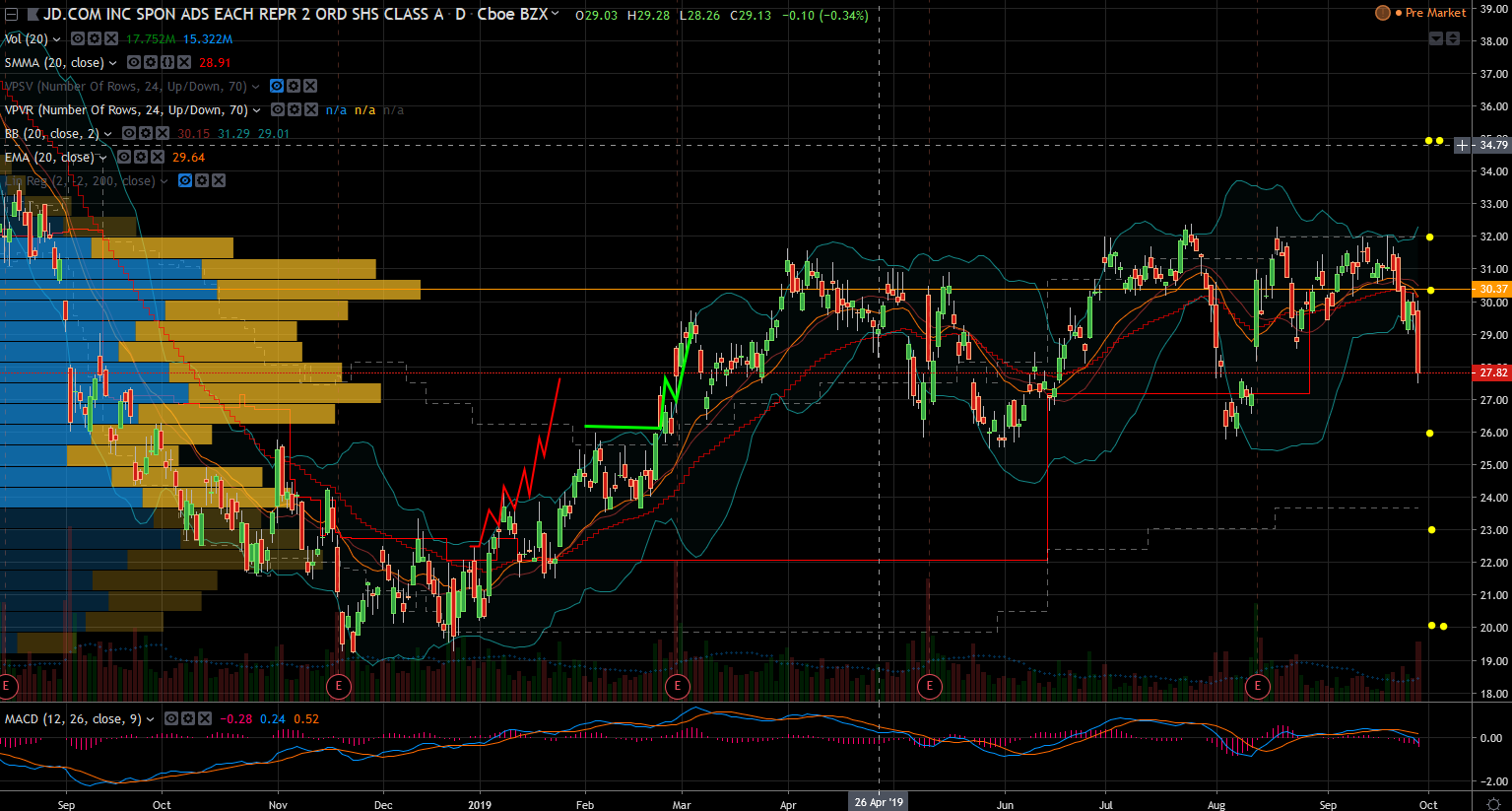Hide the Vol (20) indicator with eye icon

coord(78,39)
